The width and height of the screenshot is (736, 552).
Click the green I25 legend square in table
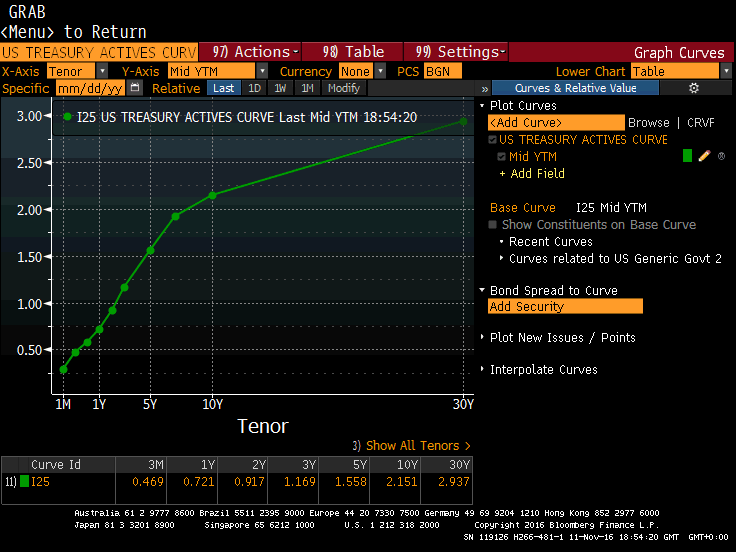(24, 482)
